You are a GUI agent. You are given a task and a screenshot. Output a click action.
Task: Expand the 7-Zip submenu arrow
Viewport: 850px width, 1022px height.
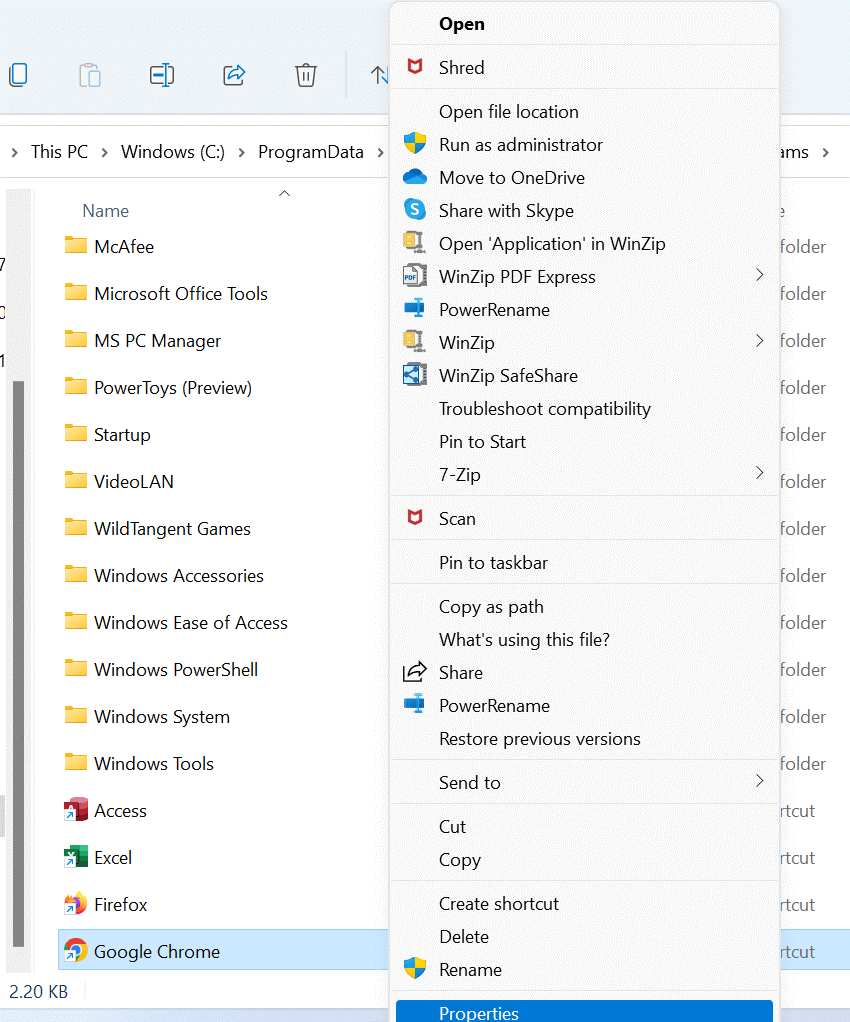pyautogui.click(x=759, y=473)
